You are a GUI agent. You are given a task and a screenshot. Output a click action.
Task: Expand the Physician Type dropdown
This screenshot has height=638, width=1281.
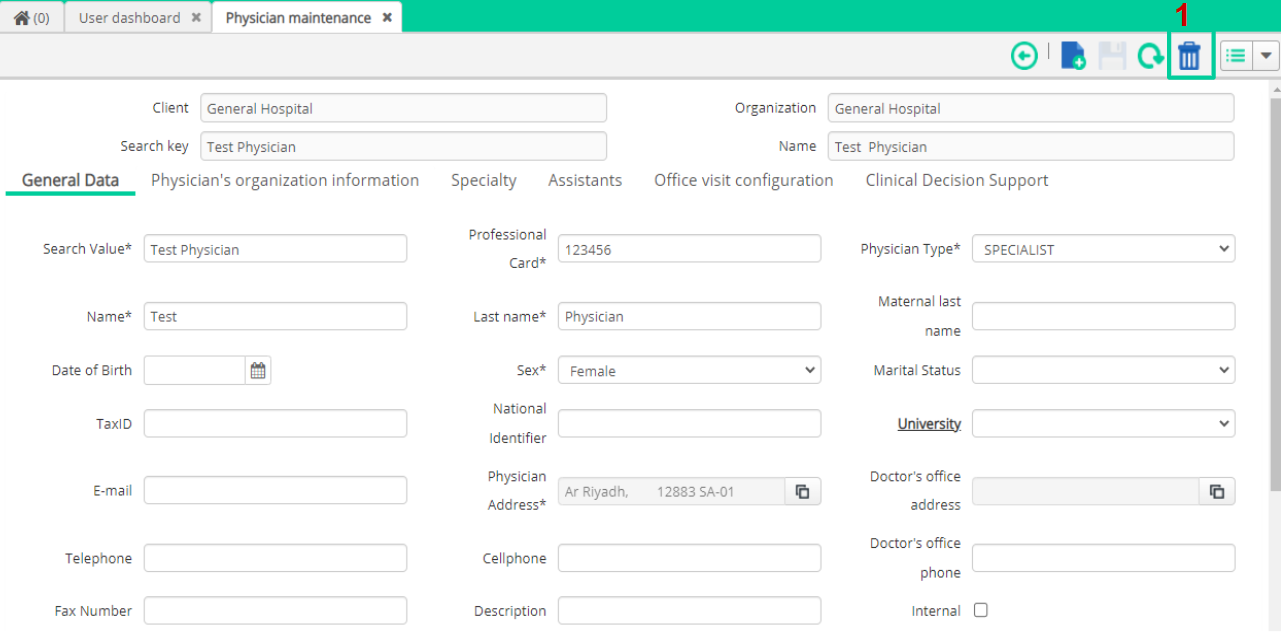tap(1103, 249)
